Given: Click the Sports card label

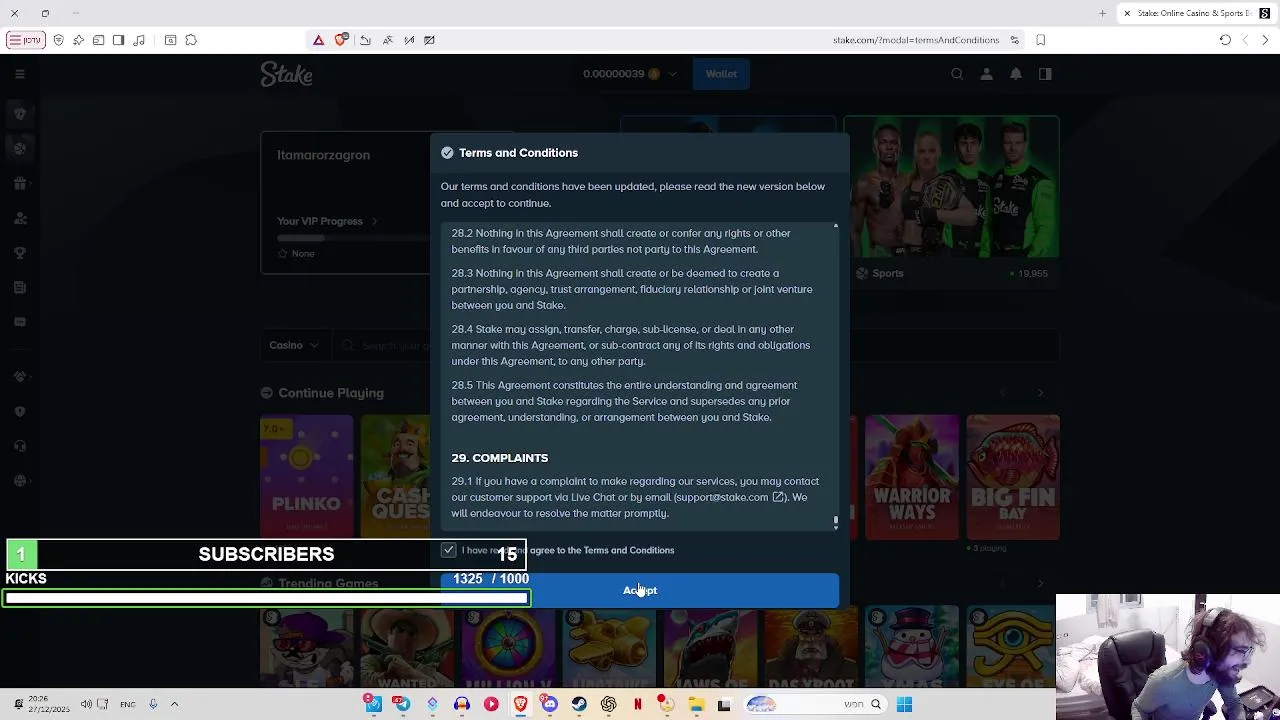Looking at the screenshot, I should point(887,273).
